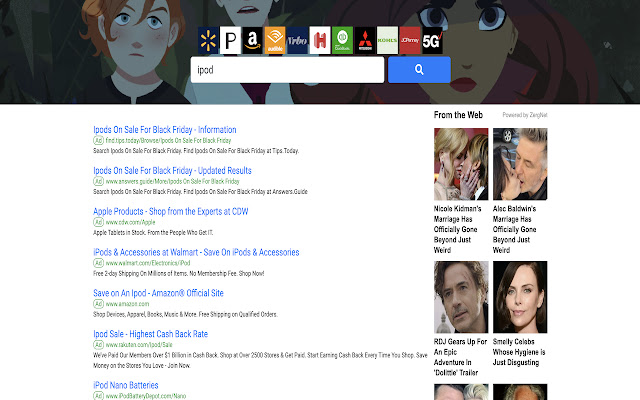Open 'iPods & Accessories at Walmart' result

click(x=196, y=252)
